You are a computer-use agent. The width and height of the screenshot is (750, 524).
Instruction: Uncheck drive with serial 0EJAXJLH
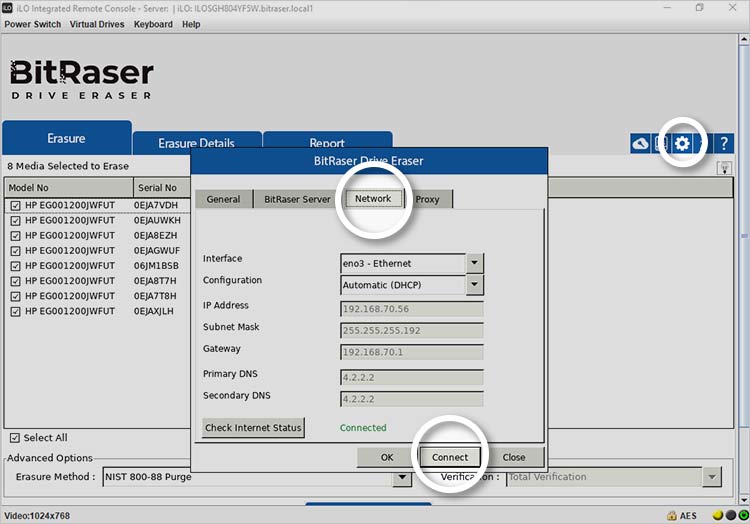[x=15, y=312]
